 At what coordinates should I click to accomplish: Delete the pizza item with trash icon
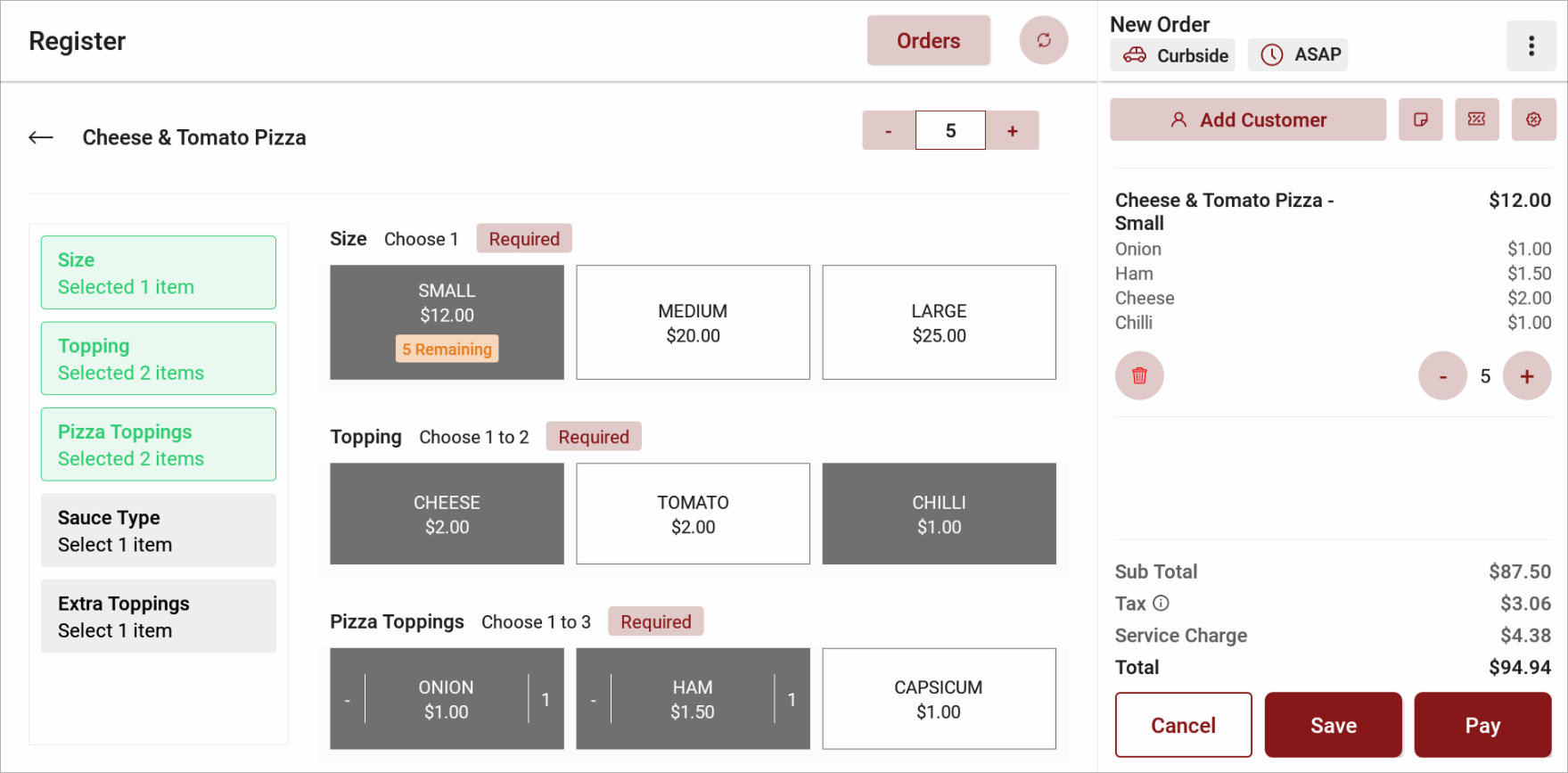click(x=1139, y=375)
